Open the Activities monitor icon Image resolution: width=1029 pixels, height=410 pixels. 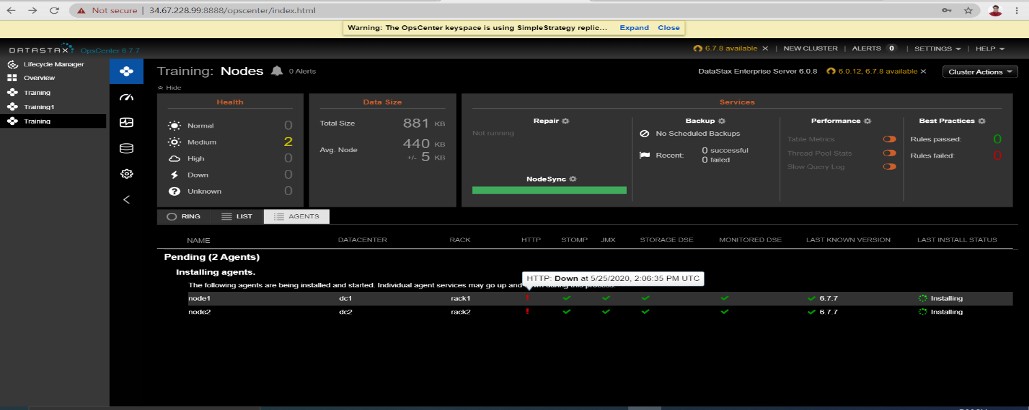click(x=127, y=123)
